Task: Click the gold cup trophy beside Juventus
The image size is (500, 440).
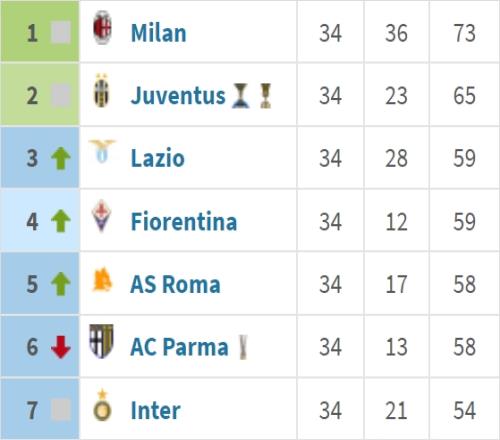Action: tap(265, 96)
